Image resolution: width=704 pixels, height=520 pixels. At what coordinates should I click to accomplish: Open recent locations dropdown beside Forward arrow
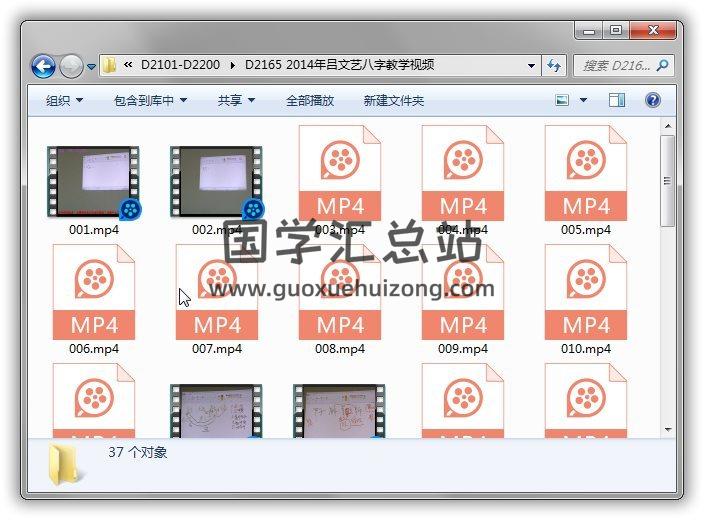coord(92,67)
